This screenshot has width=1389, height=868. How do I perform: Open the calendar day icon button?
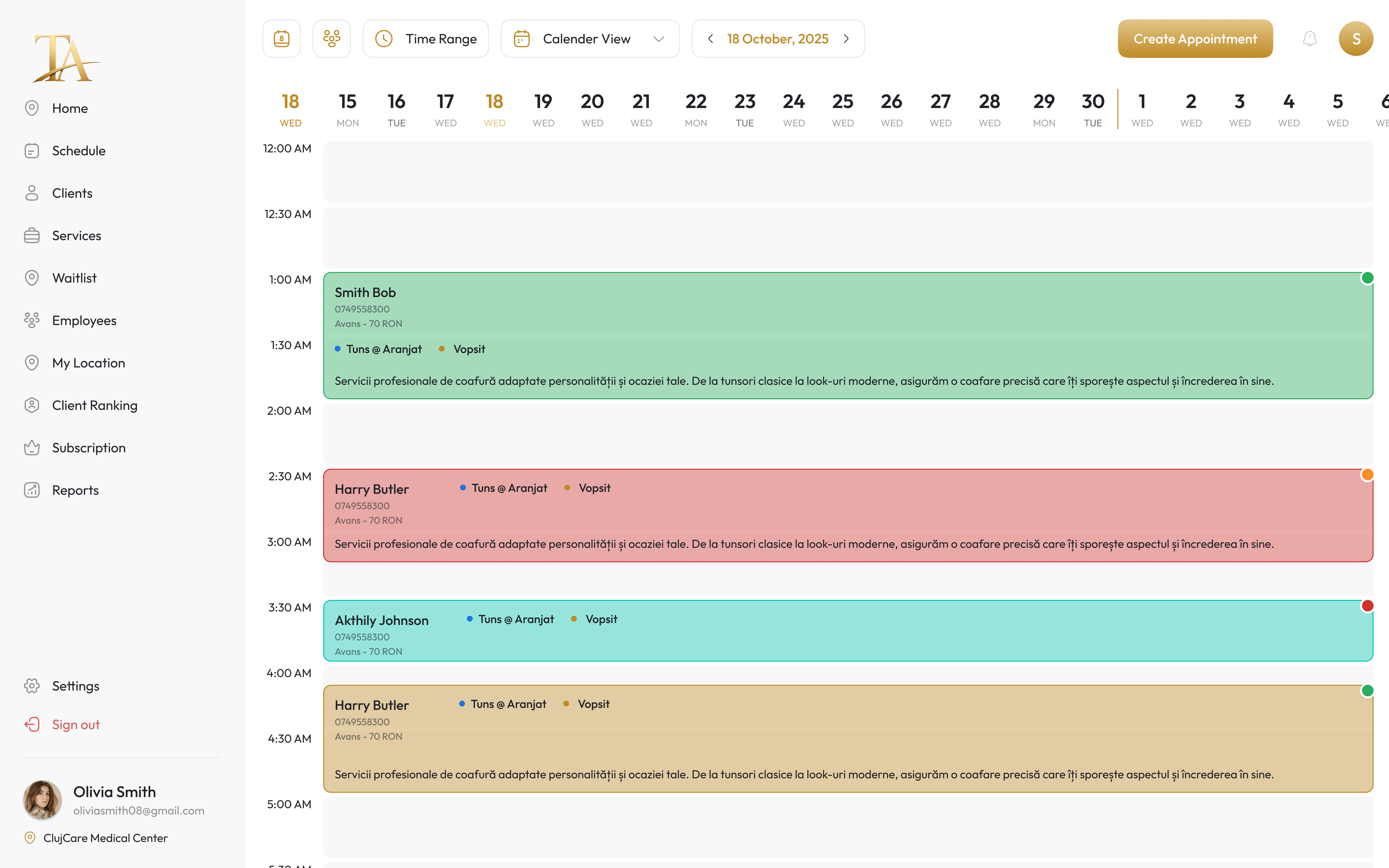click(x=281, y=39)
